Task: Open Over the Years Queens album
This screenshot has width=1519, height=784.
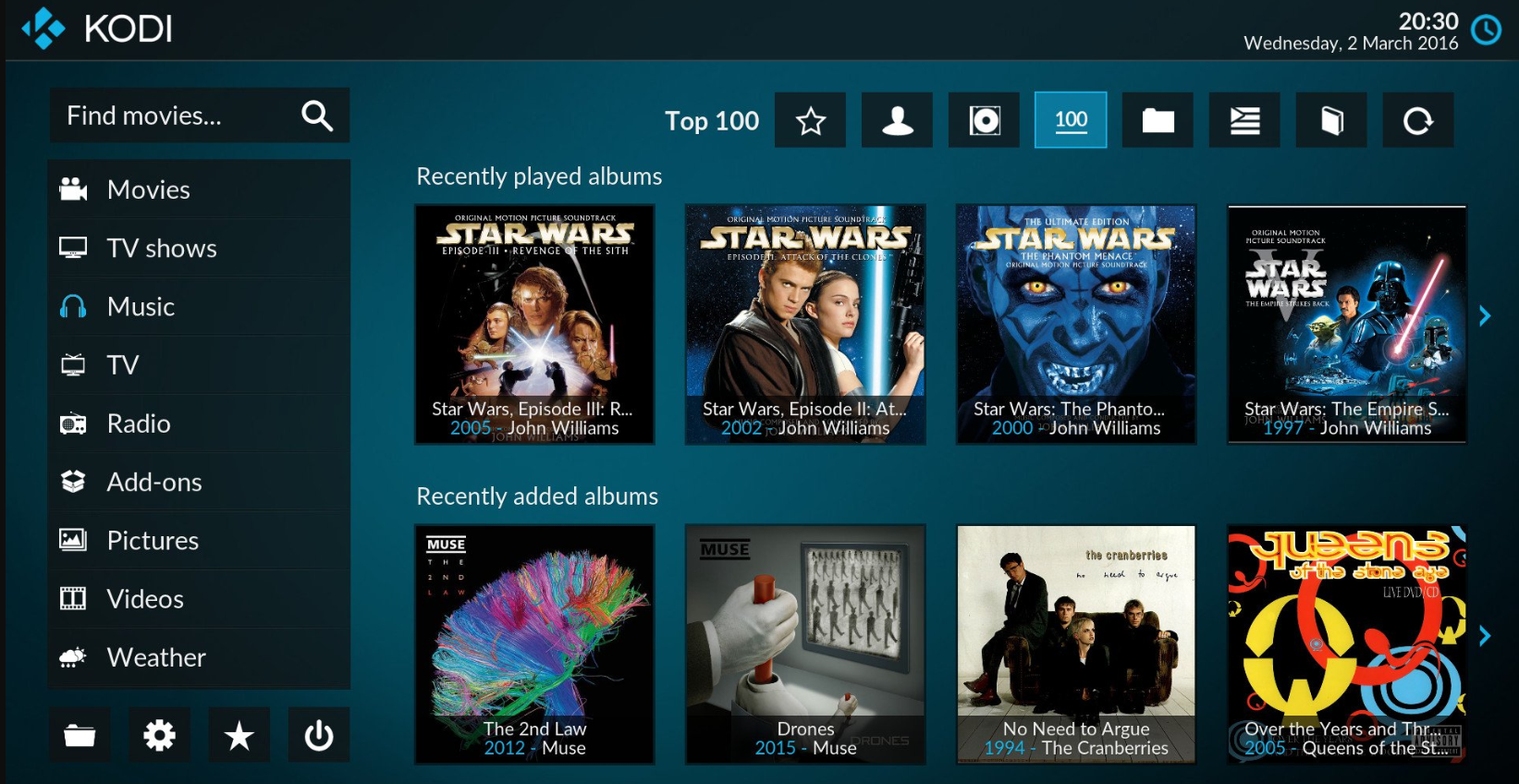Action: 1347,644
